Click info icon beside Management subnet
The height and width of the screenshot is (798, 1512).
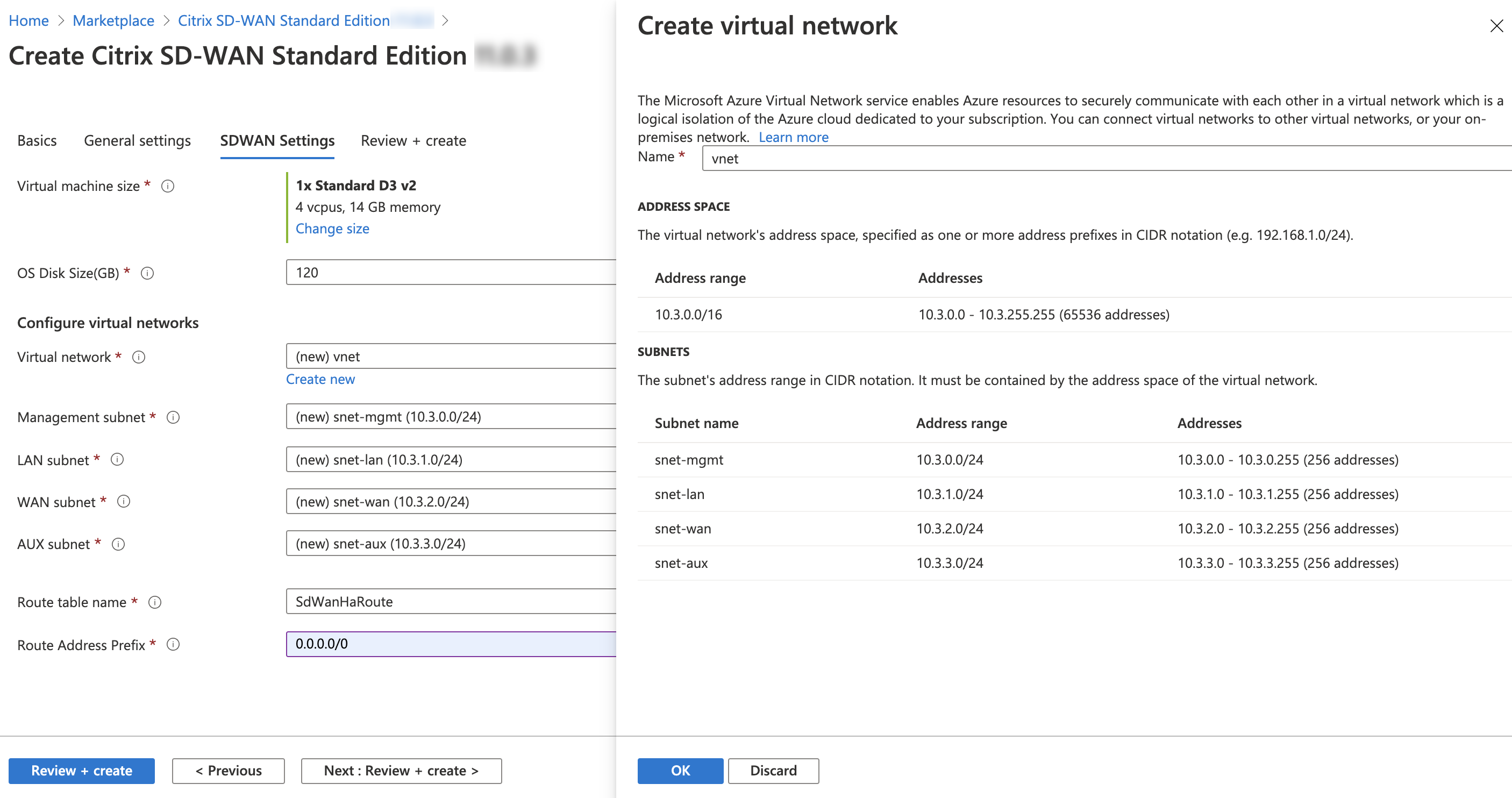coord(173,417)
